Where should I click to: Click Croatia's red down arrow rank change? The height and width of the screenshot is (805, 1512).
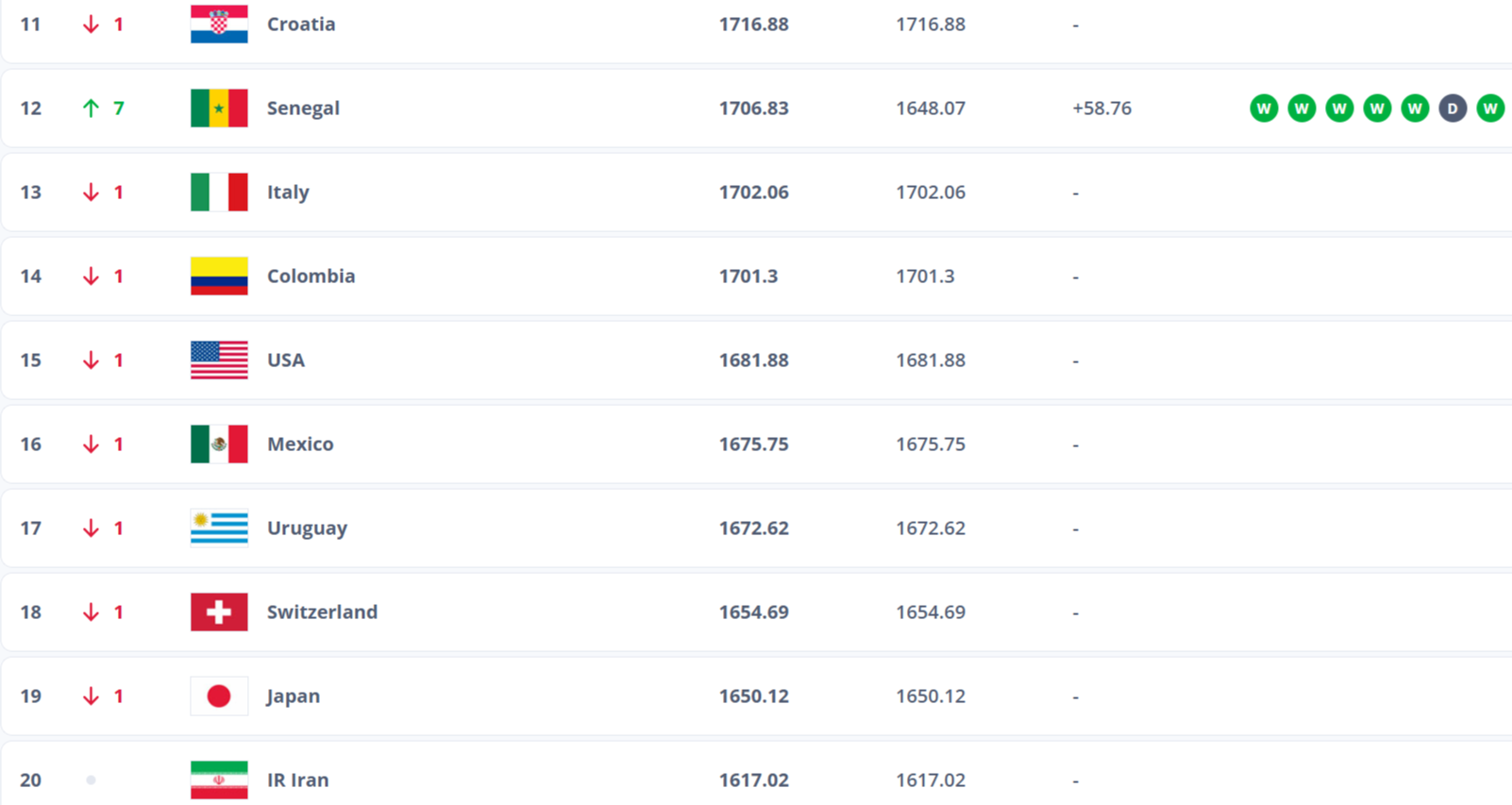tap(91, 25)
